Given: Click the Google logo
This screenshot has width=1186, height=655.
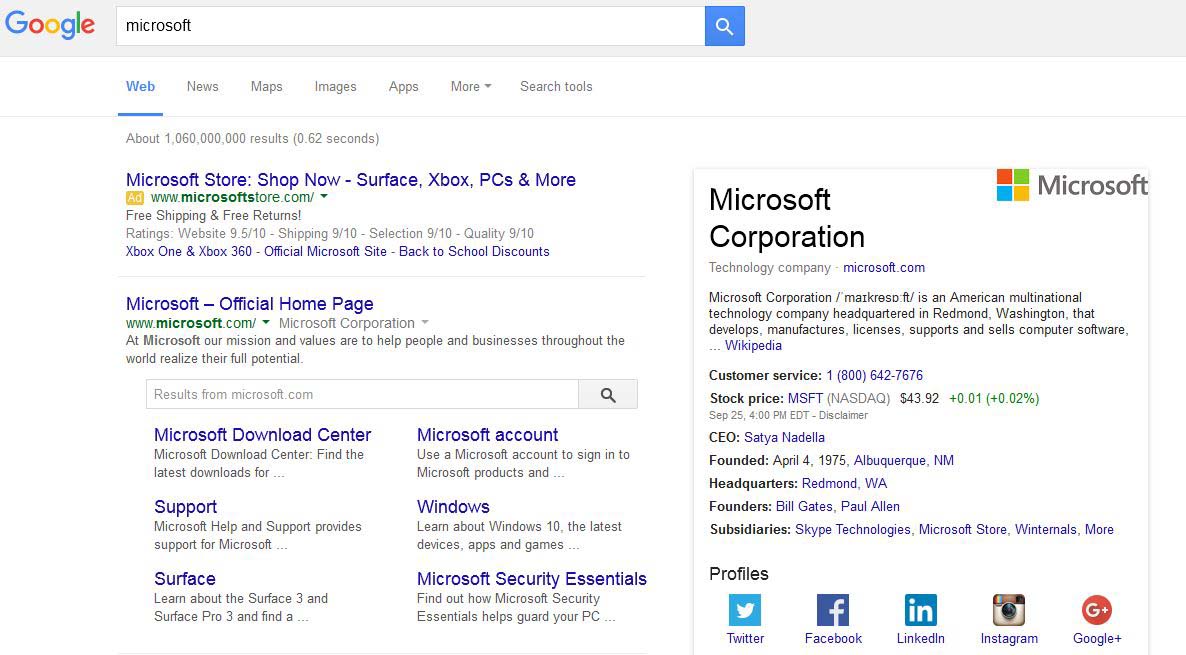Looking at the screenshot, I should 50,25.
